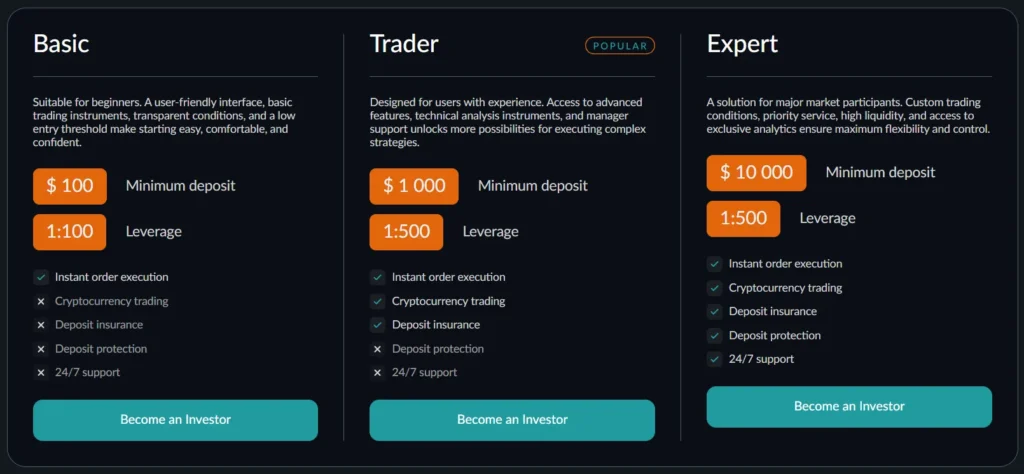Click Basic plan's 1:100 leverage badge
This screenshot has height=474, width=1024.
pyautogui.click(x=70, y=232)
